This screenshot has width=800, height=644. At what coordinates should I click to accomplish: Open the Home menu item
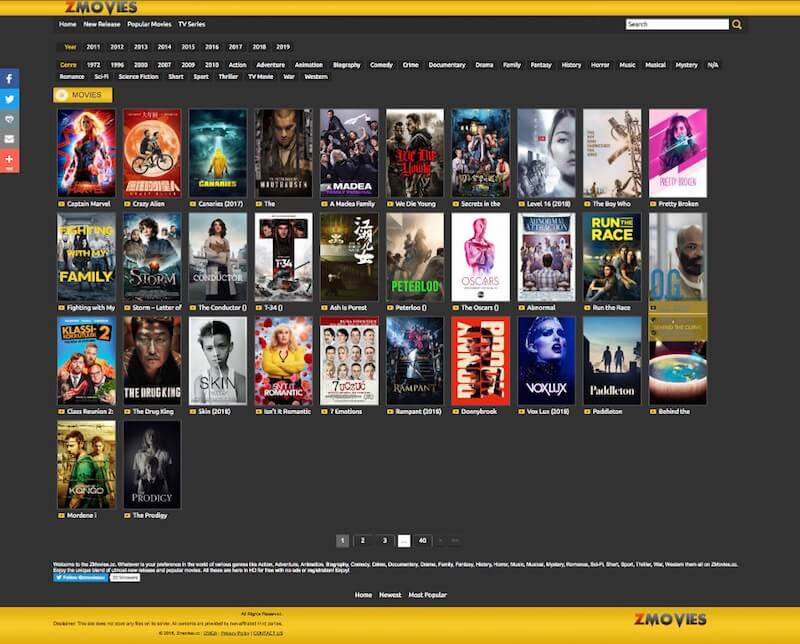(67, 24)
